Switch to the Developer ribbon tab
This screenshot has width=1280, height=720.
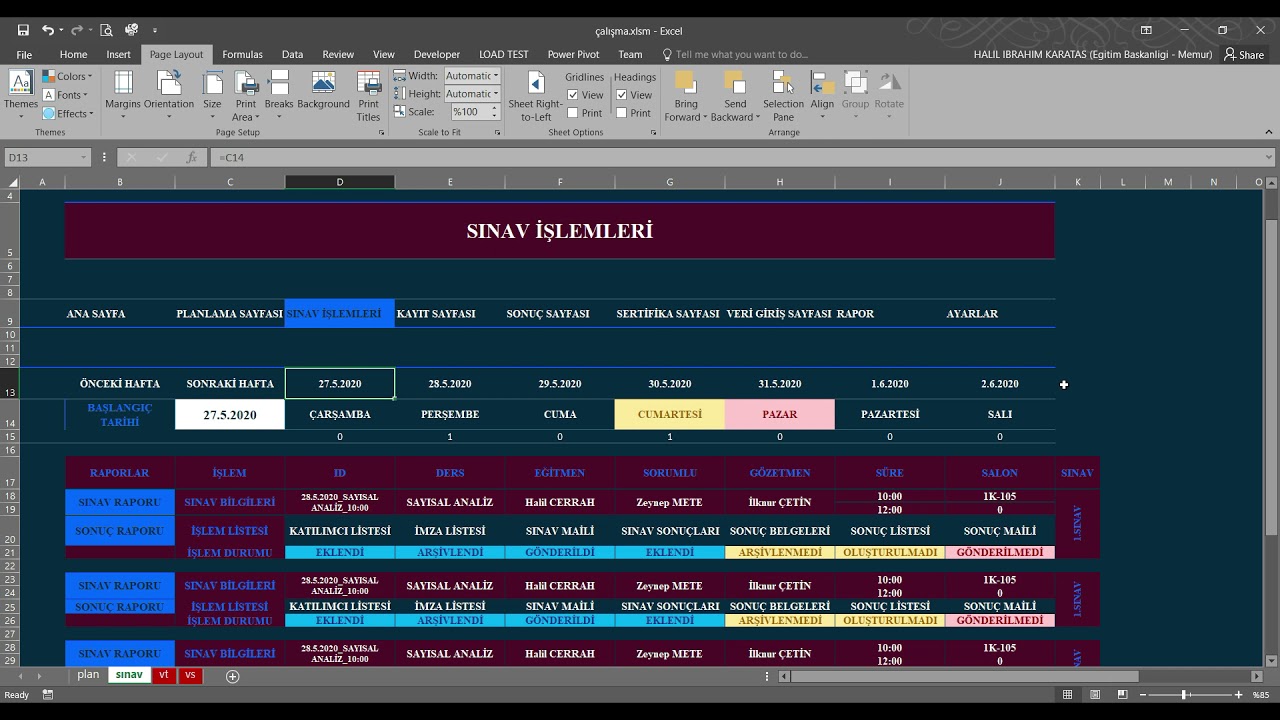[x=437, y=54]
